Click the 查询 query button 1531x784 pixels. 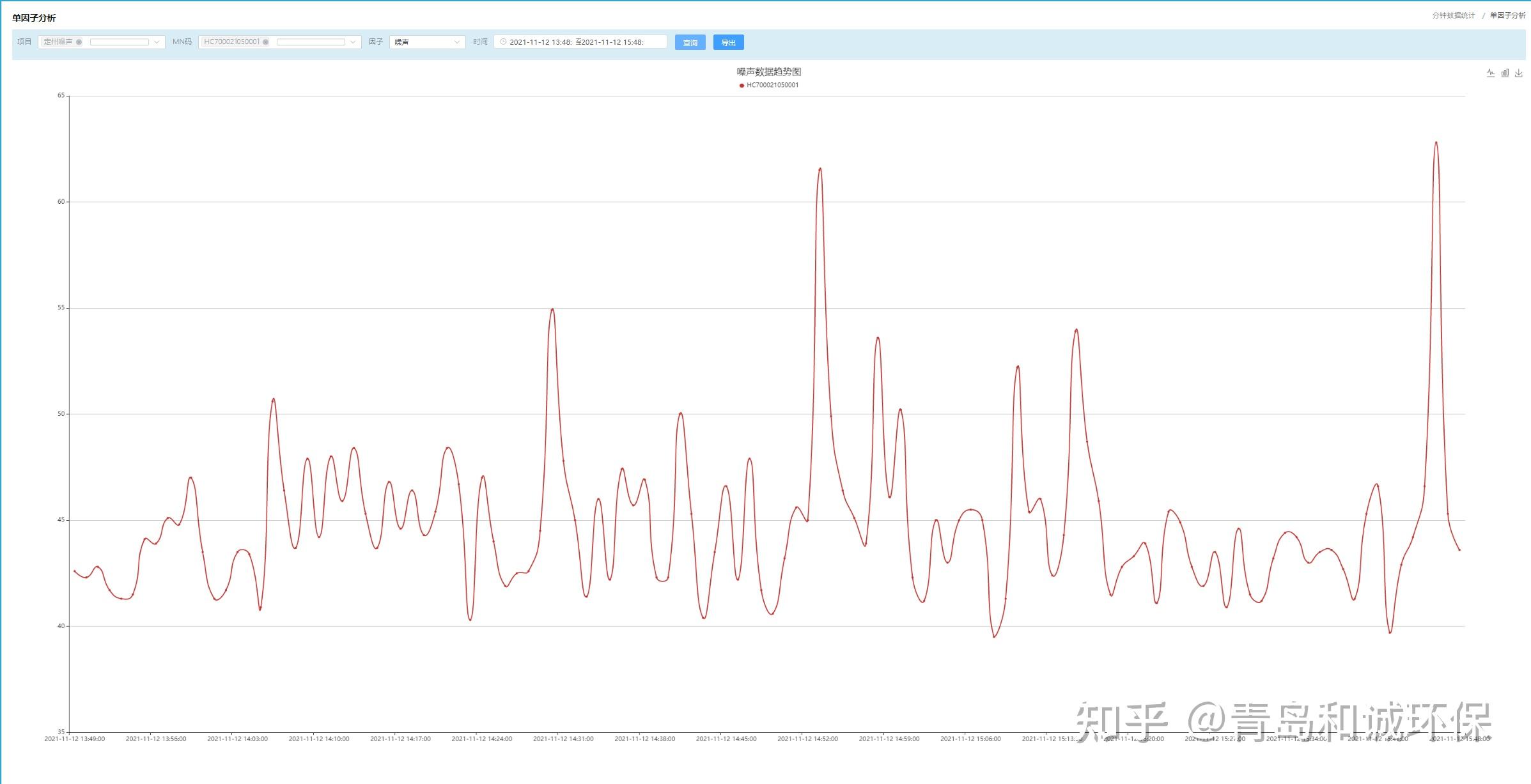pos(690,43)
